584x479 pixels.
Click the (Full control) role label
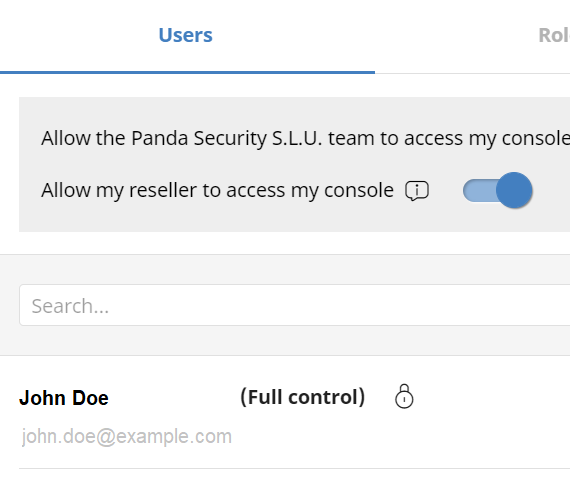coord(302,397)
